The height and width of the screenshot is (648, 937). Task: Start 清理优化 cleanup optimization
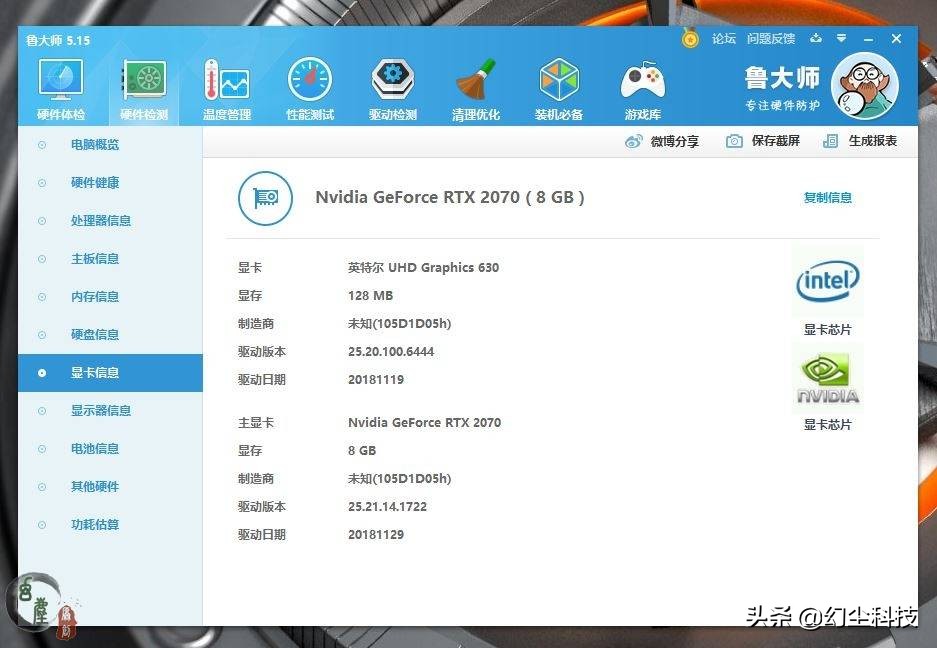(476, 85)
